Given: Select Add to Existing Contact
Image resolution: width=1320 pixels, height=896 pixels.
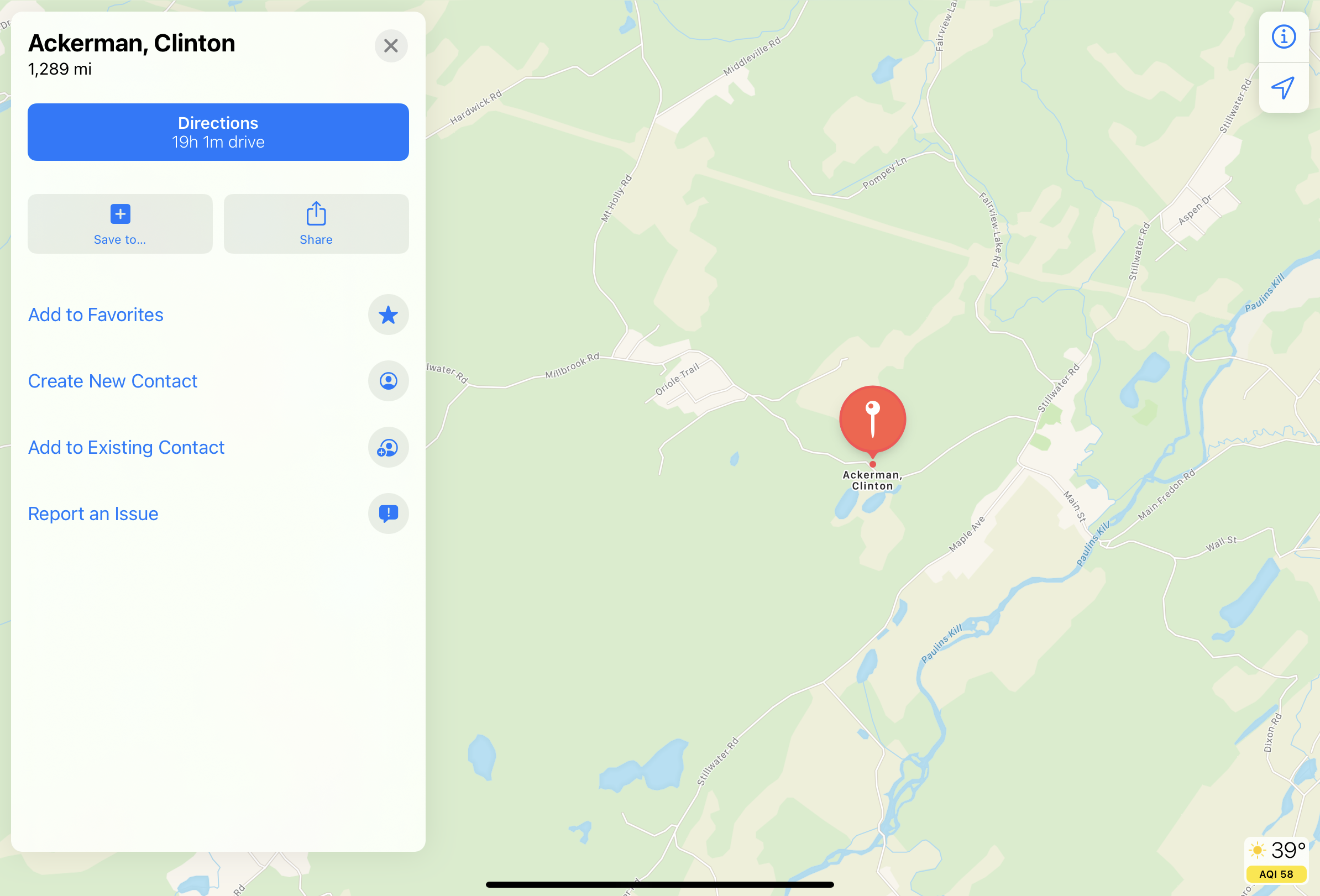Looking at the screenshot, I should pos(126,447).
